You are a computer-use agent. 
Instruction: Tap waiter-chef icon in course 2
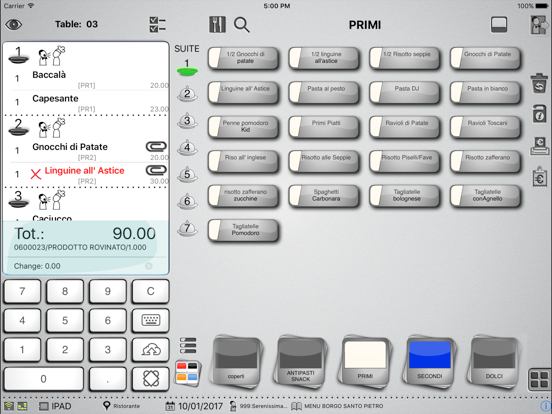(52, 127)
